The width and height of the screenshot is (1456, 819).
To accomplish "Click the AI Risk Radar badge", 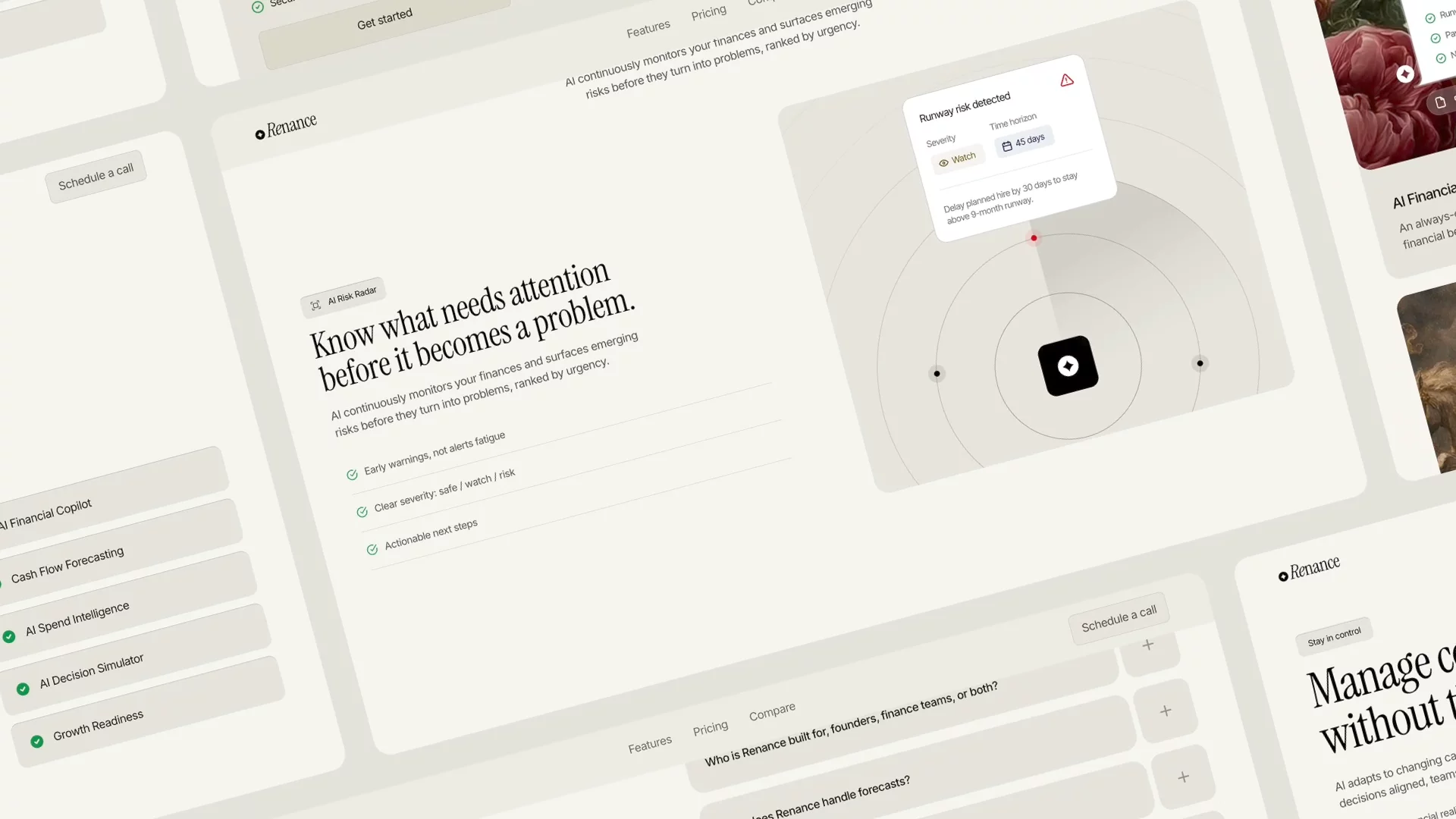I will tap(343, 297).
